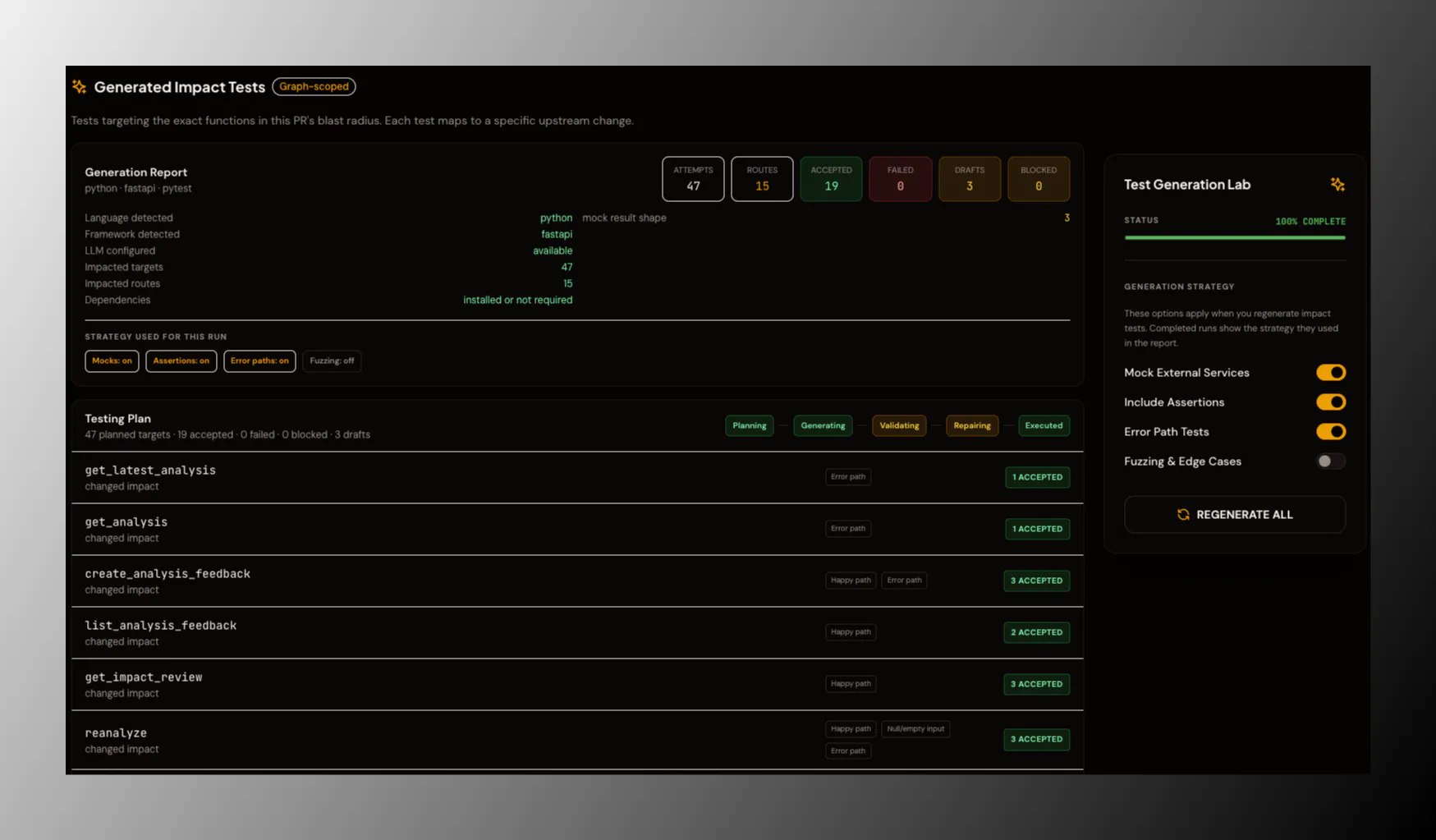Click 3 Accepted badge for get_impact_review
The height and width of the screenshot is (840, 1436).
(1036, 684)
